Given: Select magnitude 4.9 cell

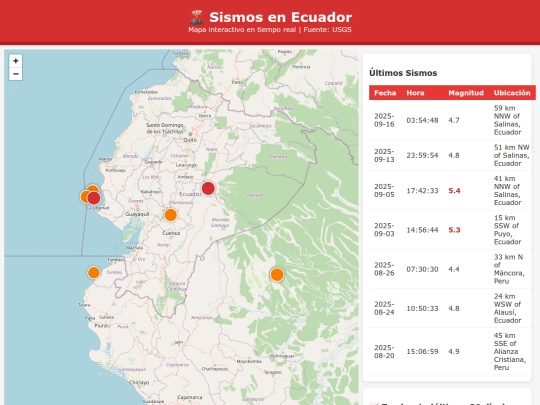Looking at the screenshot, I should click(454, 352).
